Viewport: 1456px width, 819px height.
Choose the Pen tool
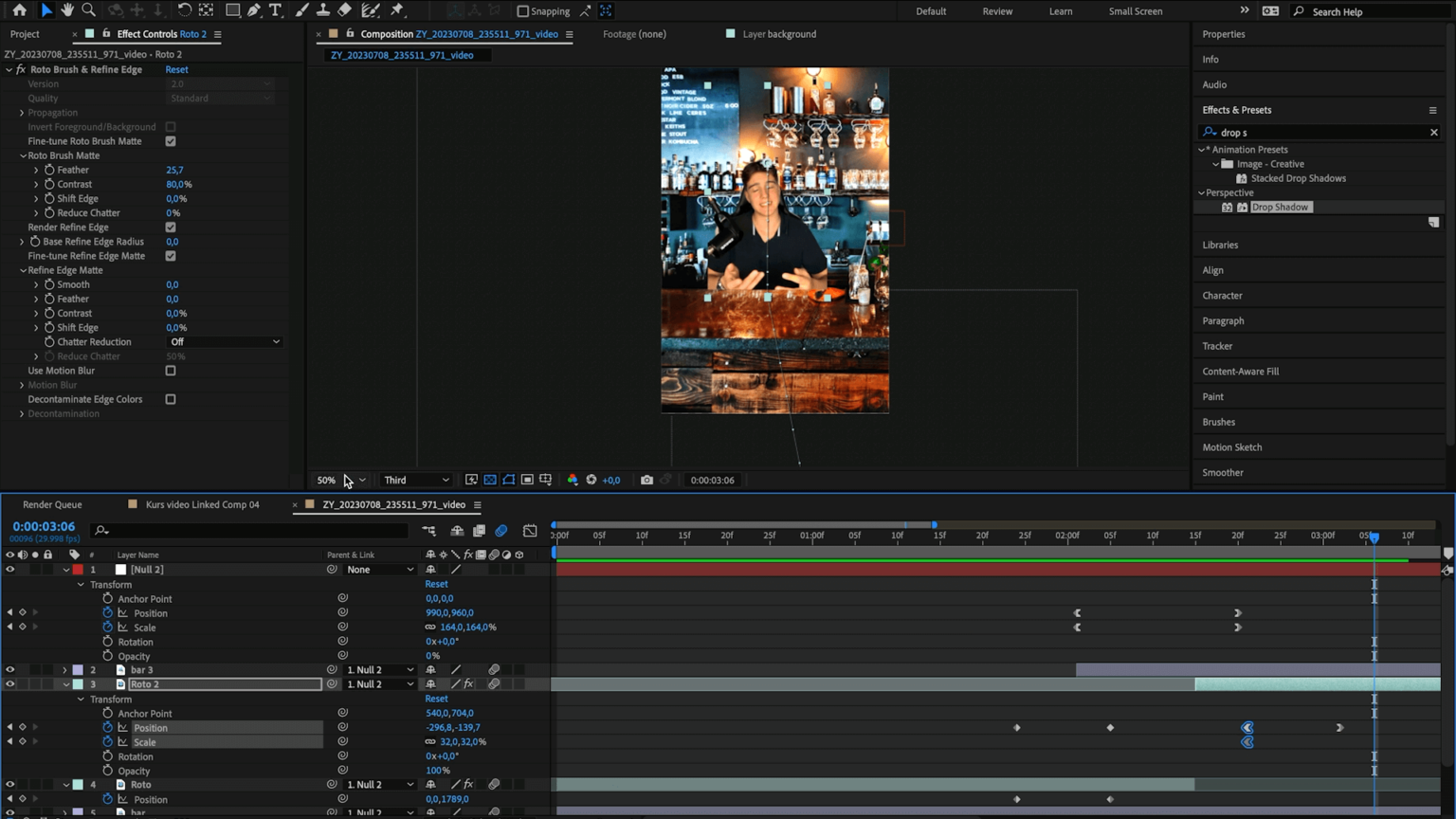tap(254, 10)
